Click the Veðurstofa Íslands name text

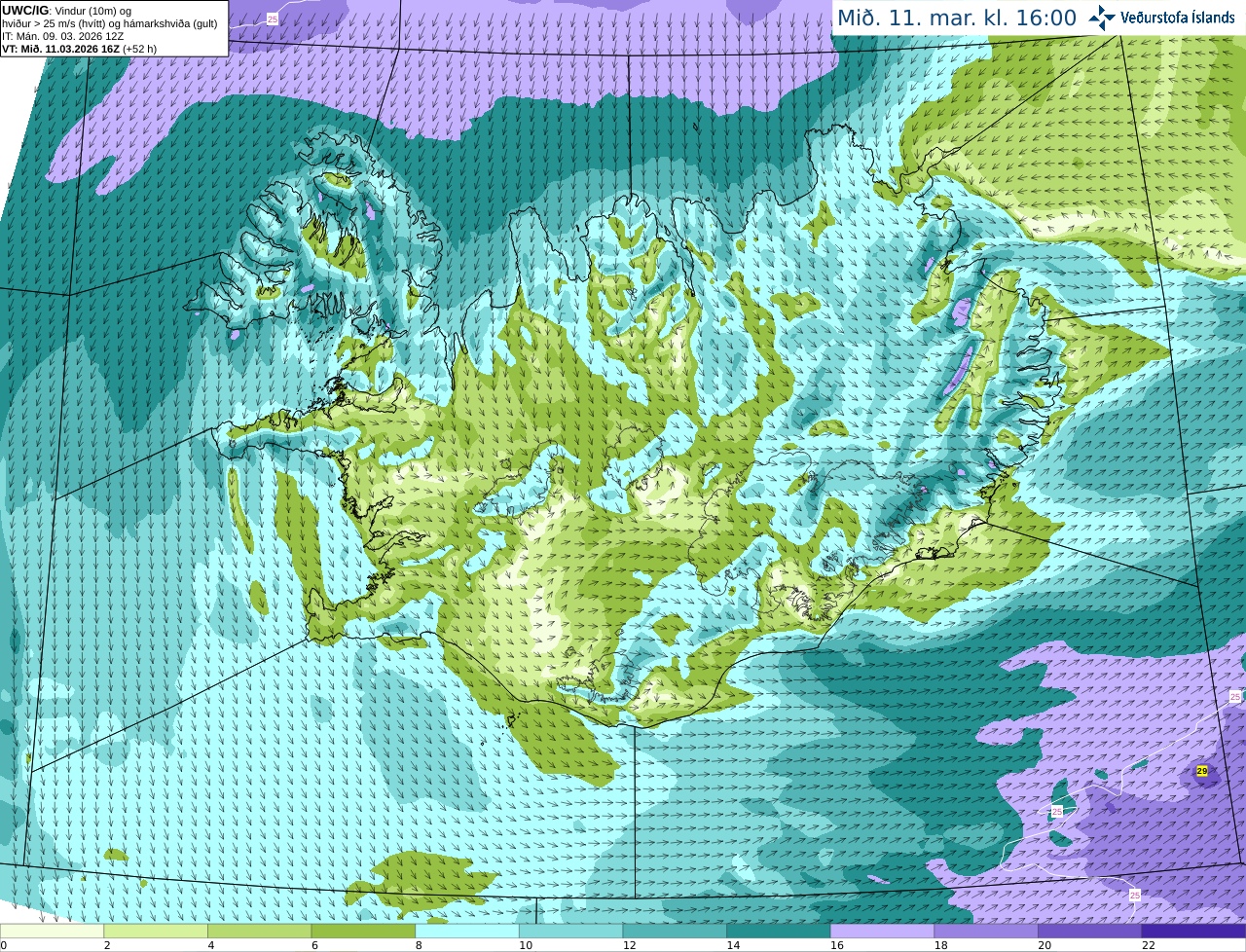1178,18
